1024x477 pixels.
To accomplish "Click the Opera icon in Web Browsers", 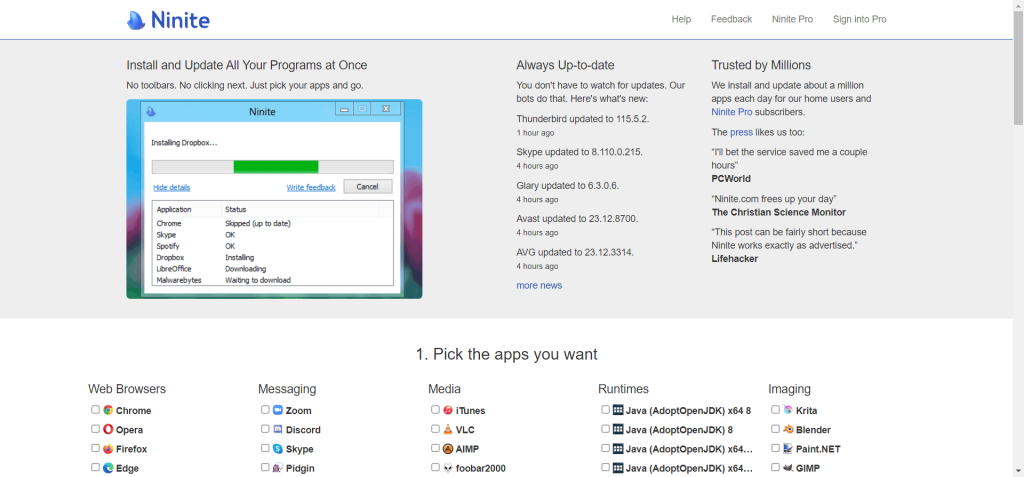I will pyautogui.click(x=108, y=429).
